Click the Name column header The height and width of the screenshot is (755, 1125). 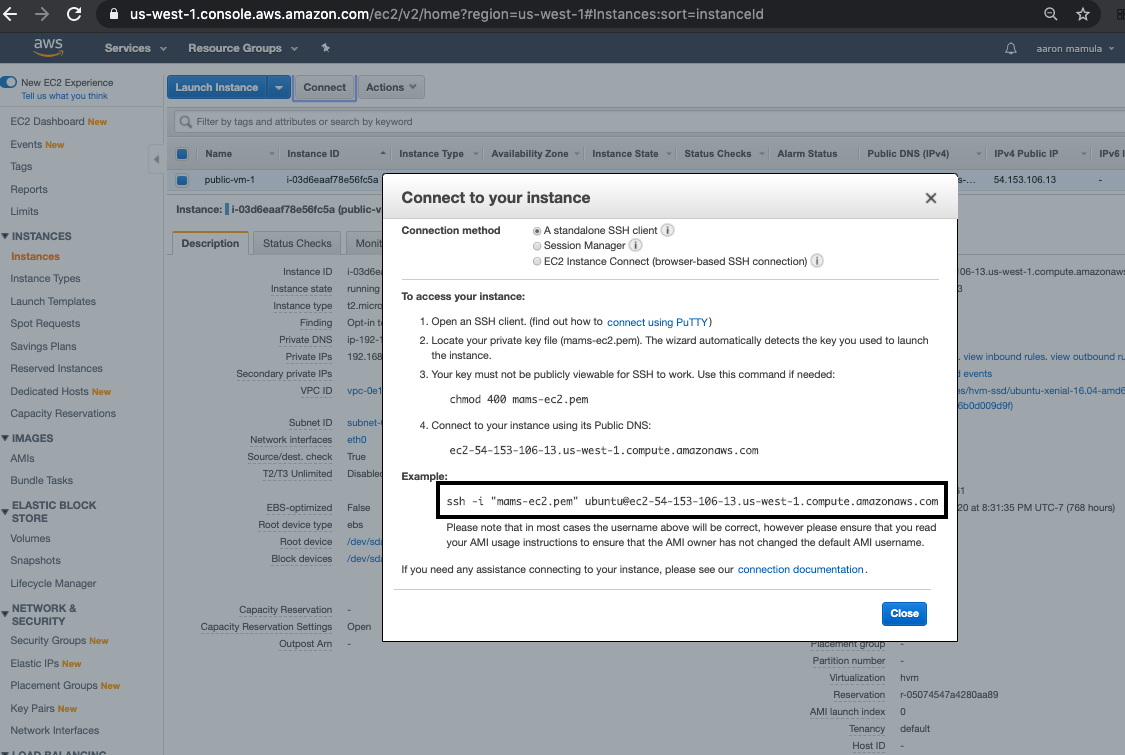click(218, 154)
